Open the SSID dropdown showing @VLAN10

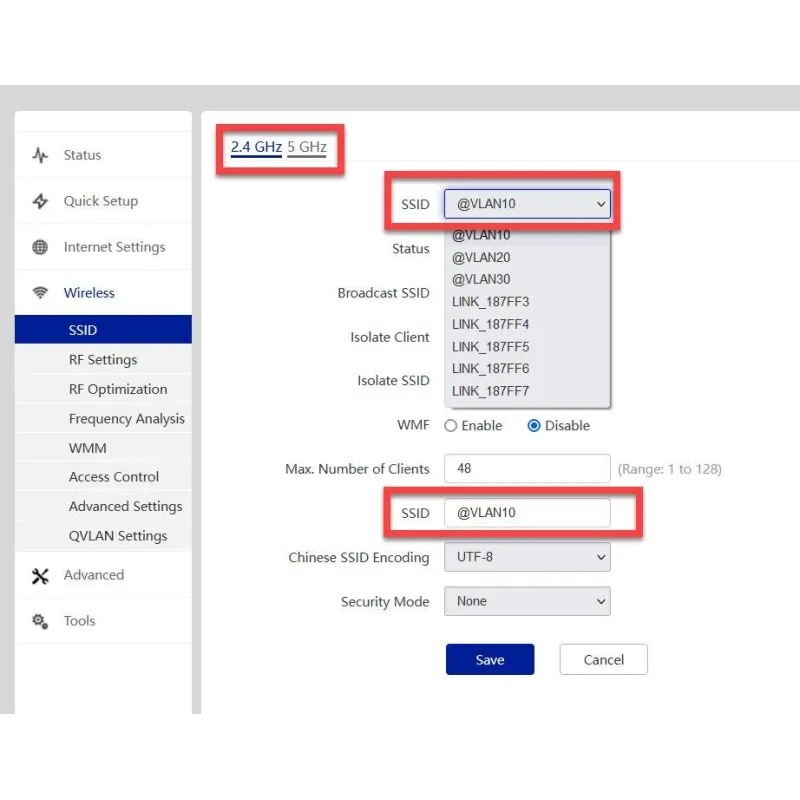tap(527, 204)
